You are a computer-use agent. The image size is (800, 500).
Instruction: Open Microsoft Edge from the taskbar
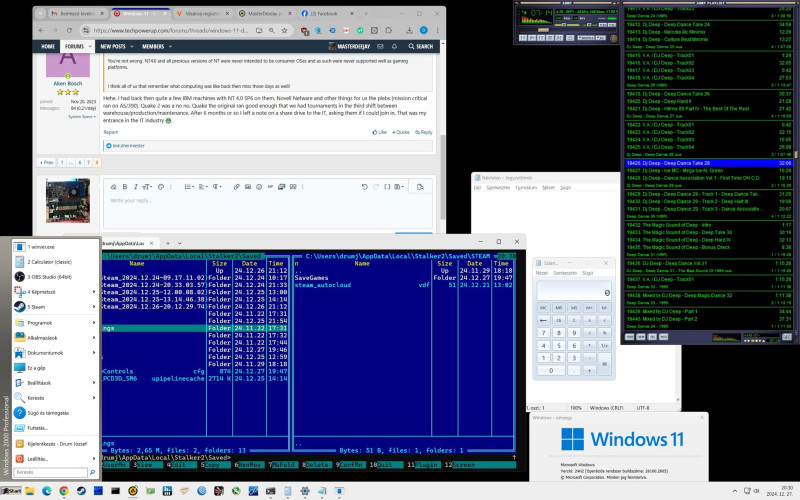click(x=47, y=491)
